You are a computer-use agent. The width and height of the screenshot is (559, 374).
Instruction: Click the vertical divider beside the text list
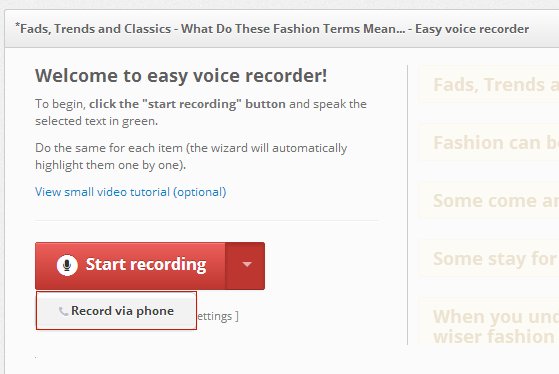coord(407,205)
